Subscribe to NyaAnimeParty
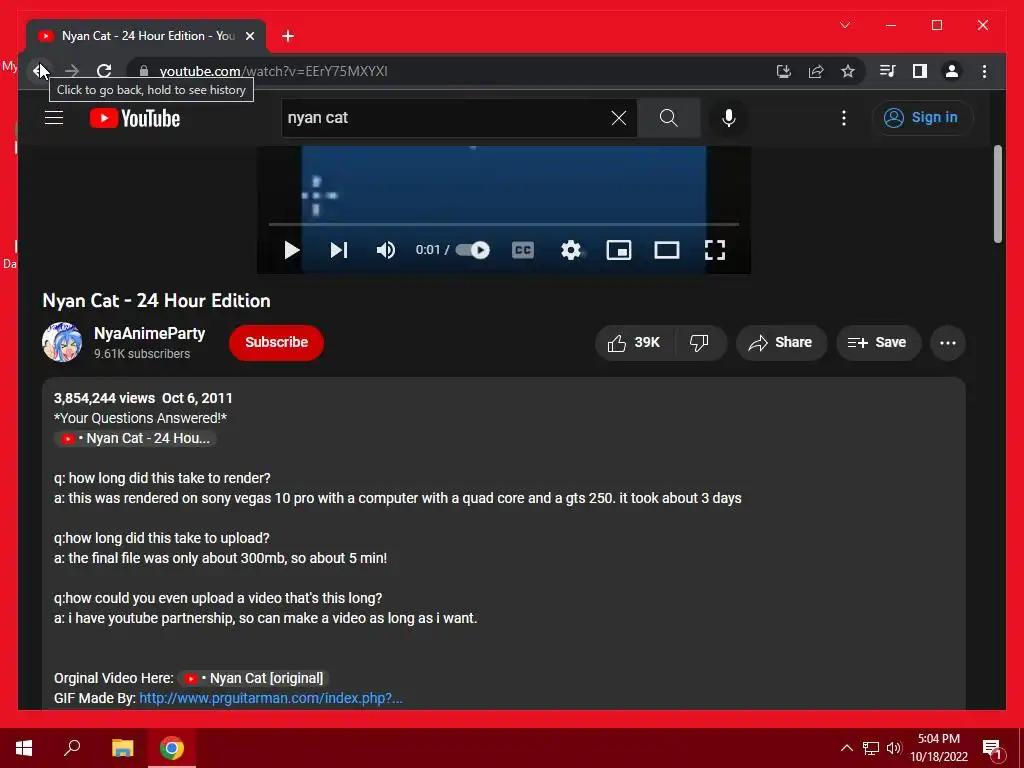This screenshot has height=768, width=1024. click(x=276, y=342)
